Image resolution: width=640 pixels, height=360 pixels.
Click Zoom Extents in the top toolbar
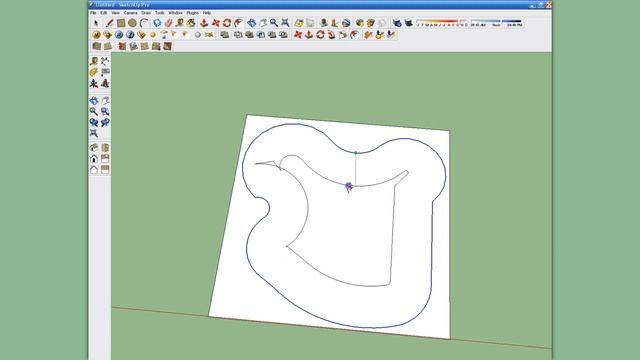point(285,23)
